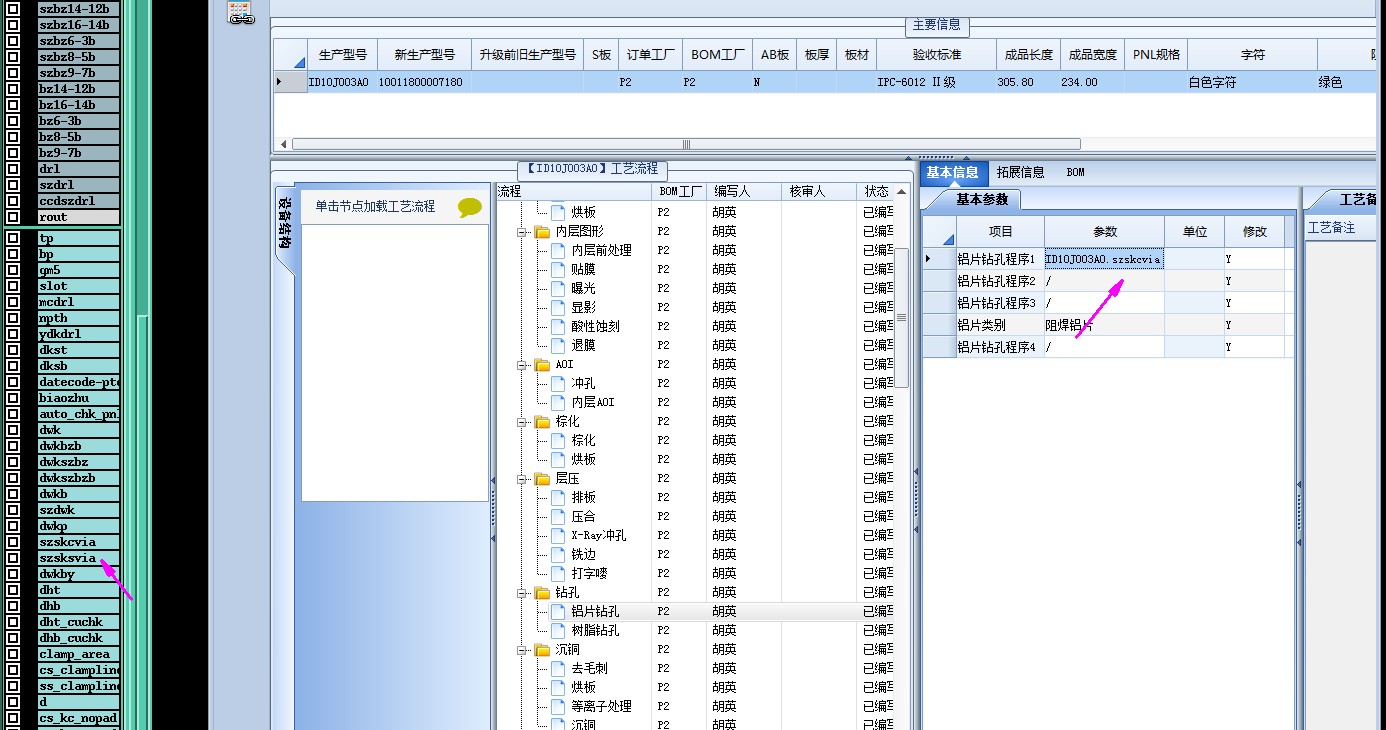Click the 成品长度 column header
The image size is (1386, 730).
[1028, 55]
